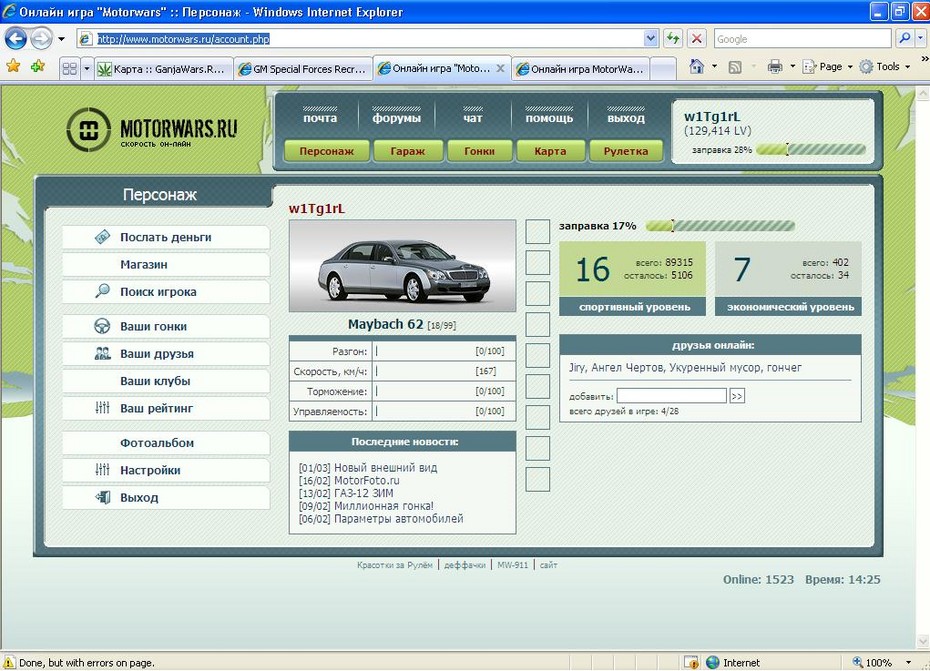Expand the Home button dropdown
This screenshot has width=930, height=671.
714,66
